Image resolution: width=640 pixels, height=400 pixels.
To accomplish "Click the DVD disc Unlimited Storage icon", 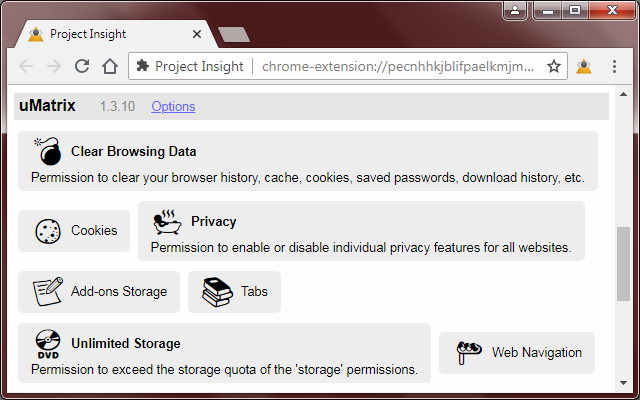I will tap(47, 344).
